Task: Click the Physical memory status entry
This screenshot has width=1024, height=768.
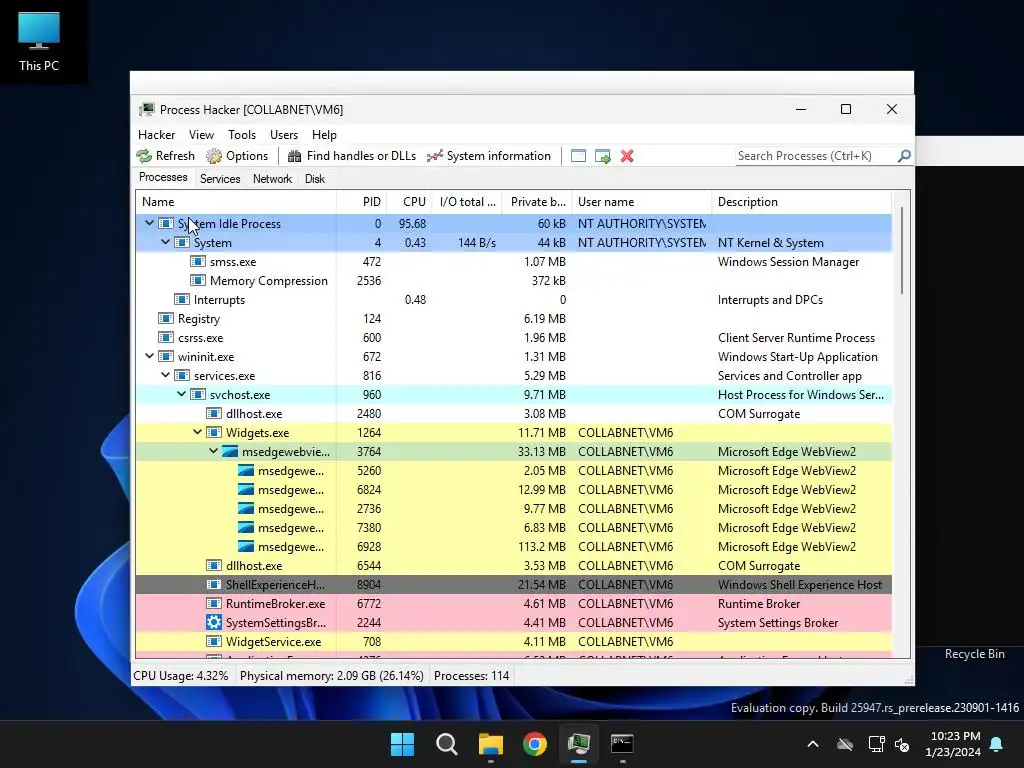Action: 332,676
